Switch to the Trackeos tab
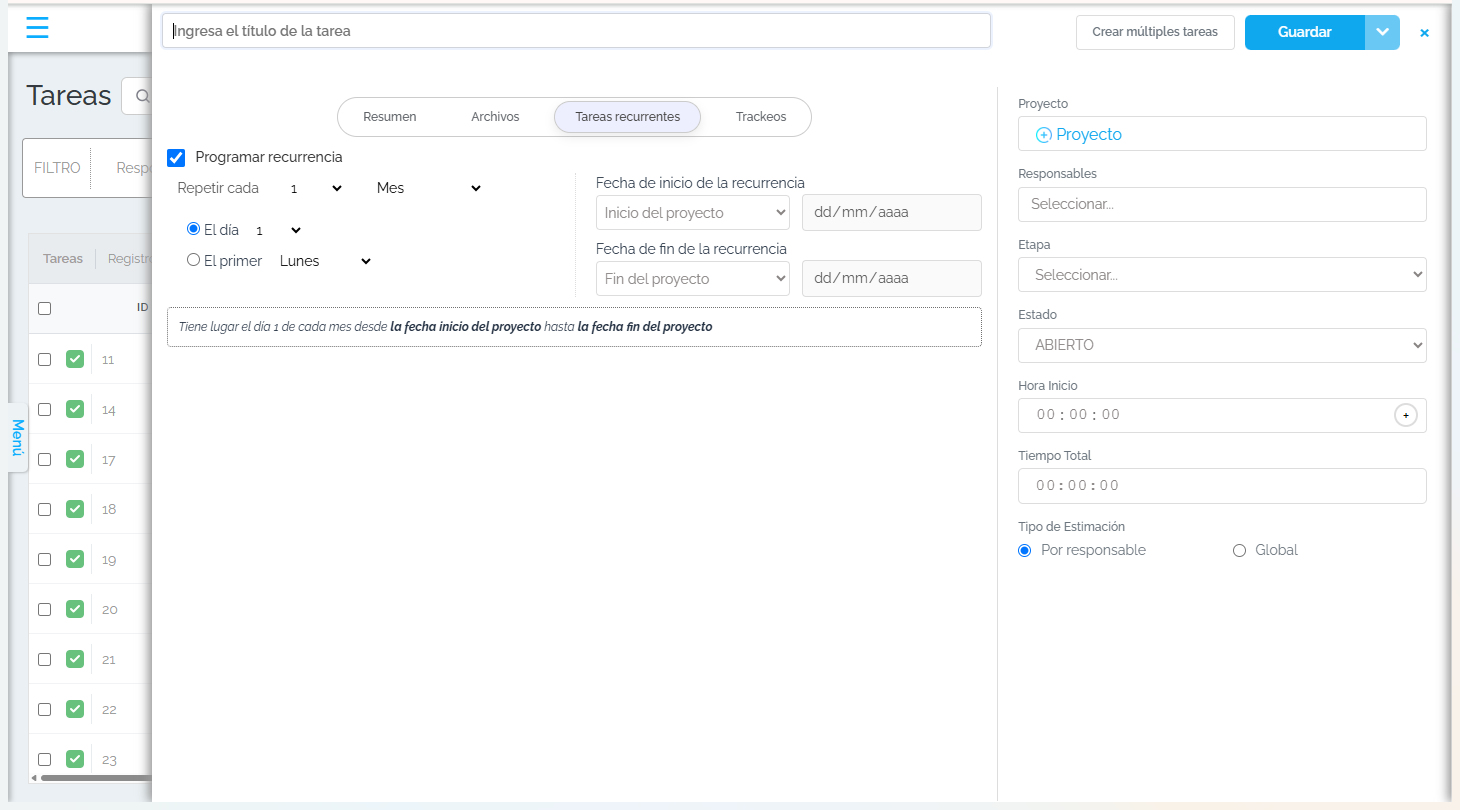 click(761, 117)
